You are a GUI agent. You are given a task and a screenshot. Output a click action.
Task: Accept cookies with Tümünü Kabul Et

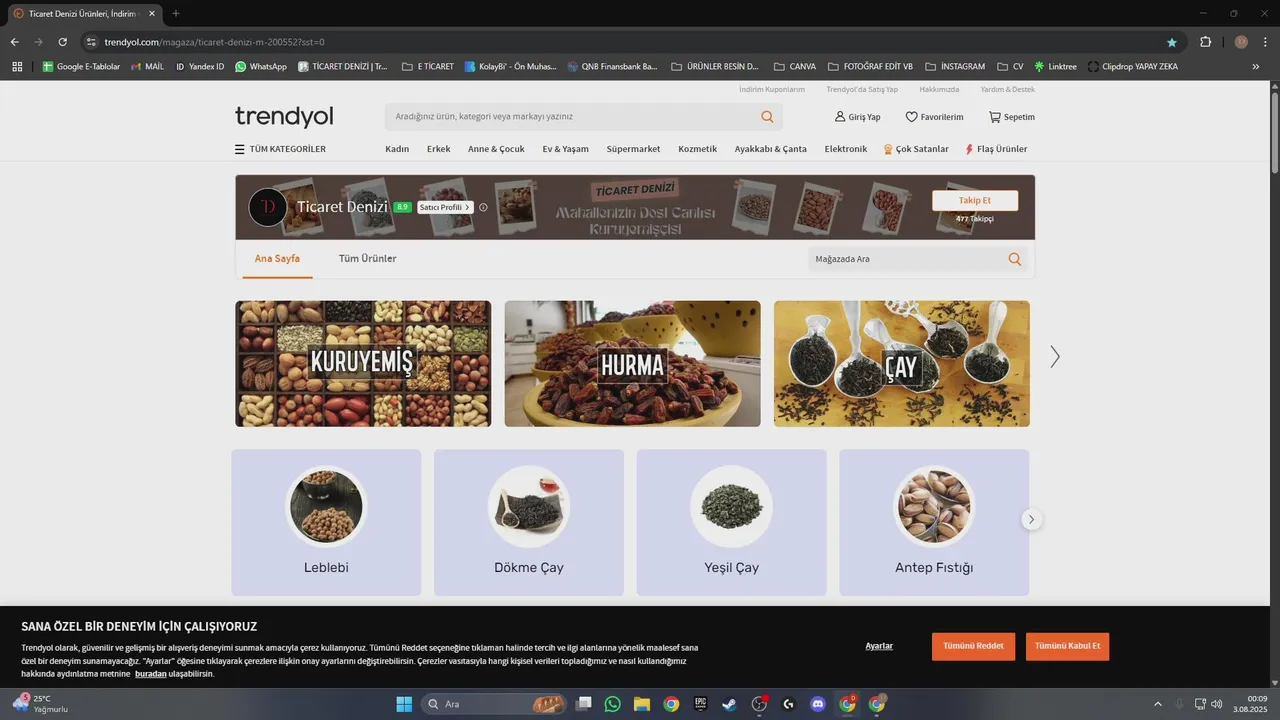pos(1067,646)
